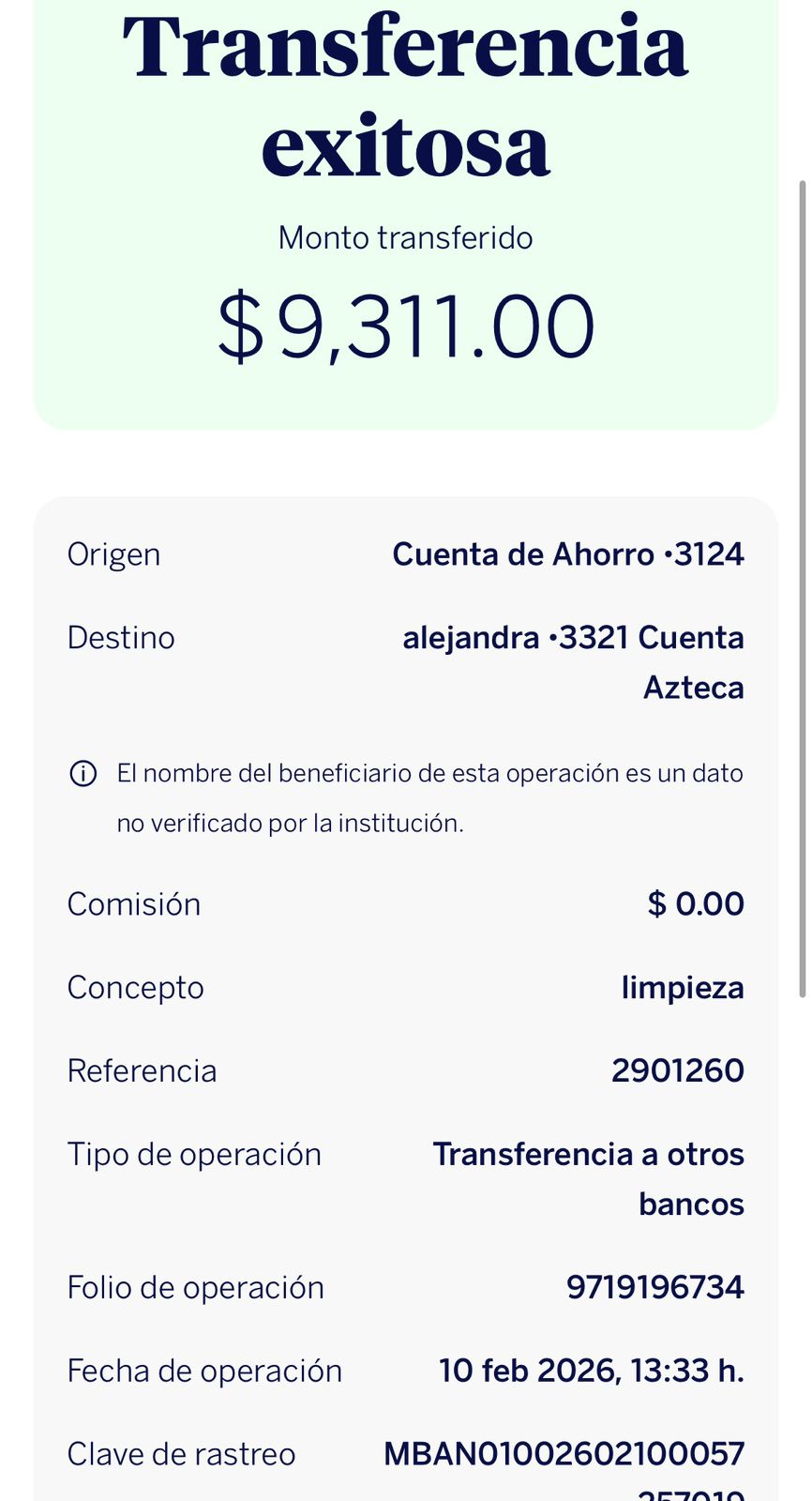Click the reference number 2901260
This screenshot has width=812, height=1501.
tap(677, 1070)
